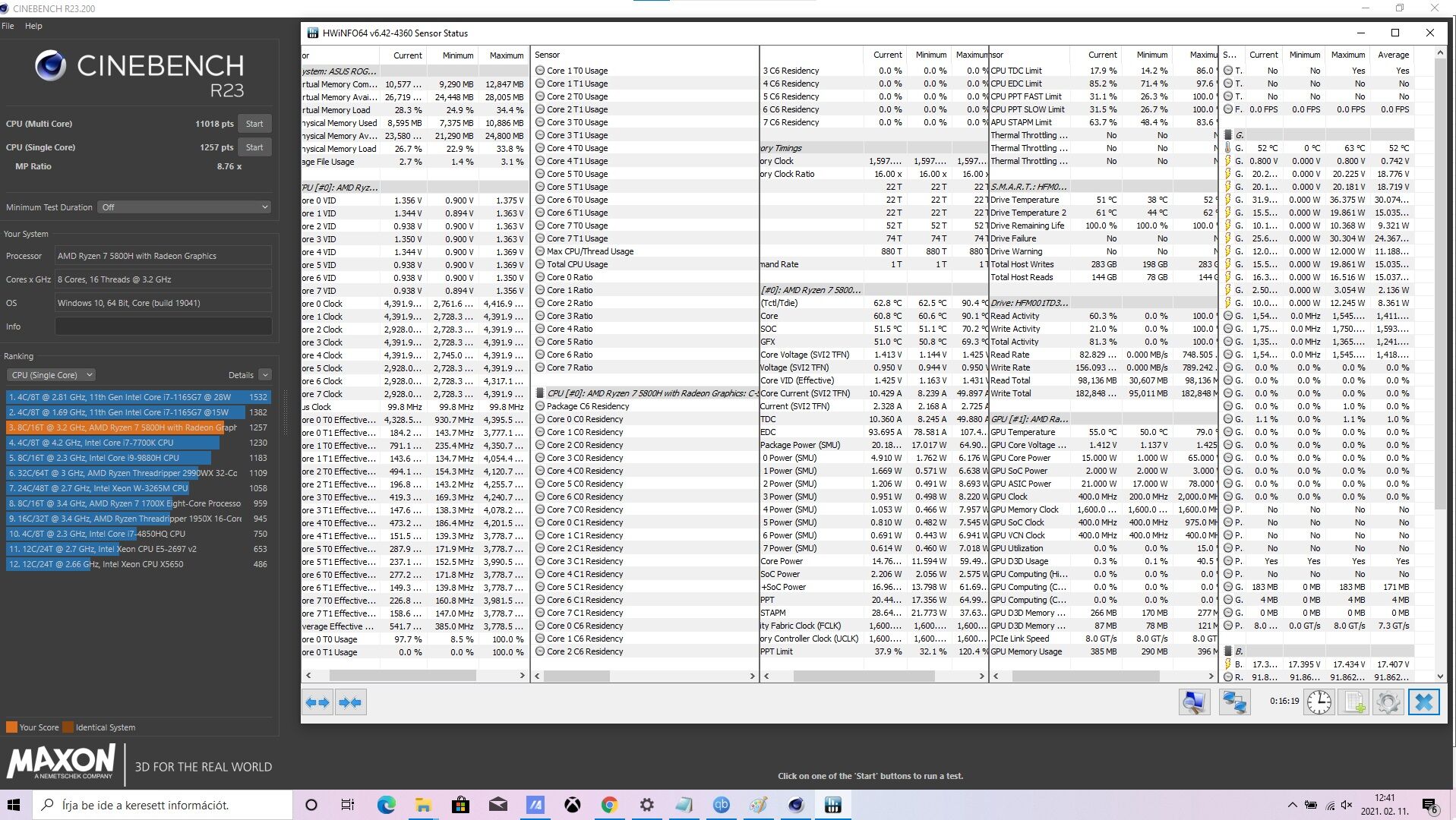Screen dimensions: 1456x820
Task: Click the Windows taskbar search box
Action: [x=161, y=805]
